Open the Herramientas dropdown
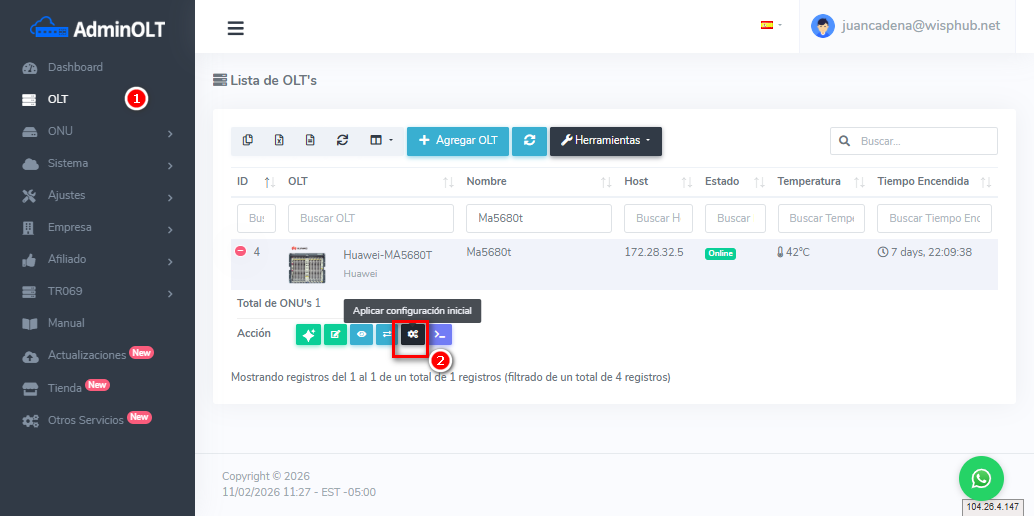This screenshot has height=516, width=1034. [605, 141]
